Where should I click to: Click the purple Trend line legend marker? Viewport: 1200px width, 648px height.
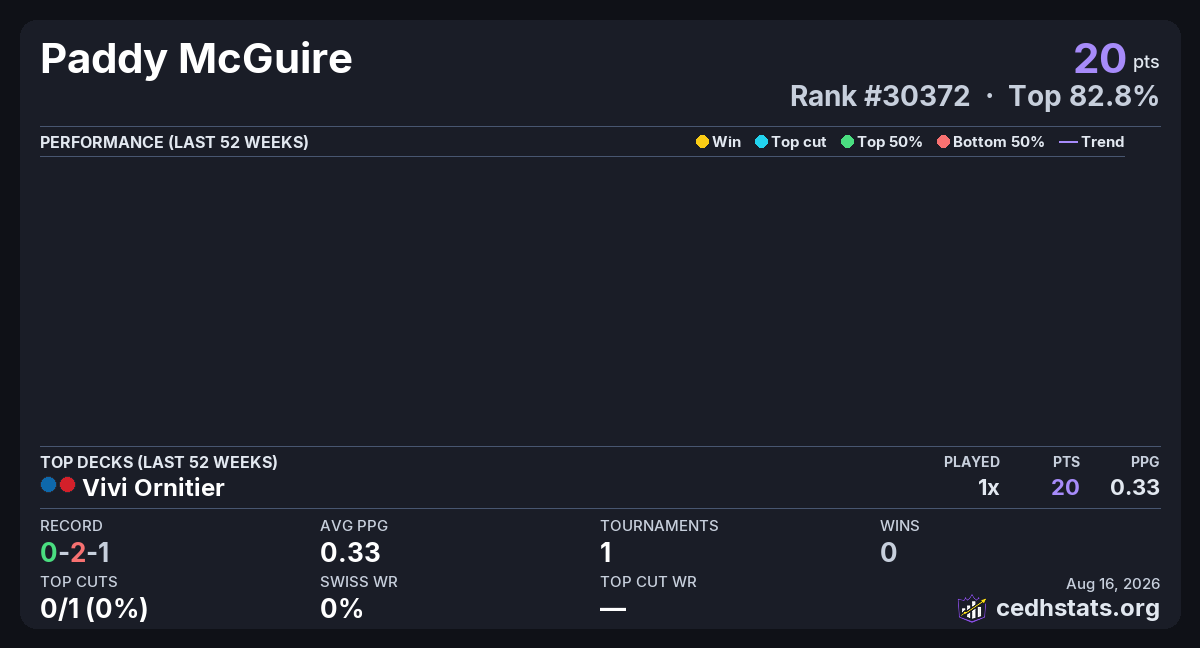click(1068, 142)
